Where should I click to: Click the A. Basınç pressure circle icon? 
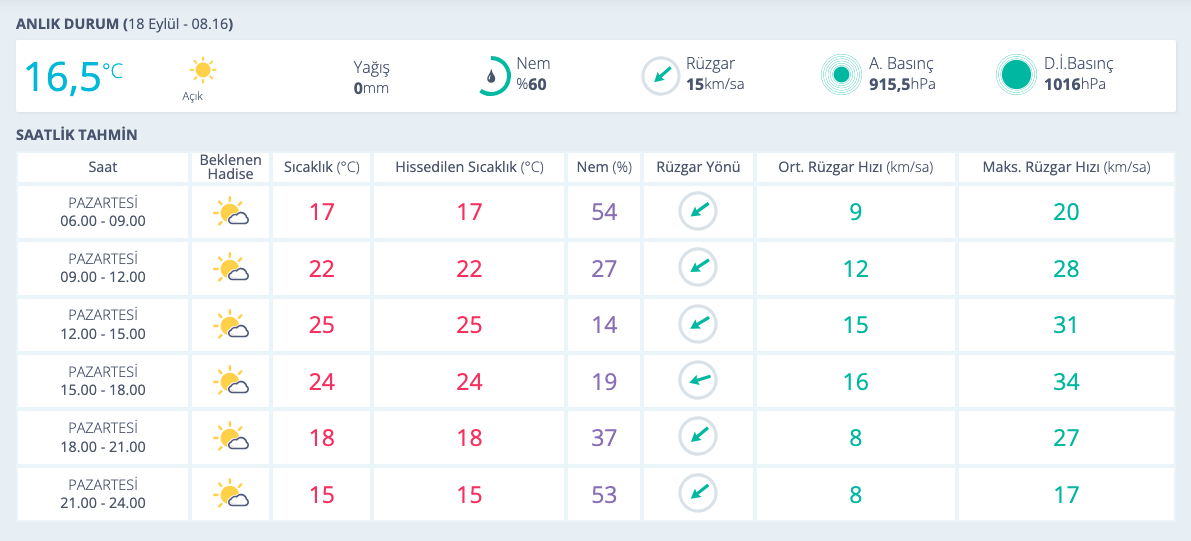(841, 75)
